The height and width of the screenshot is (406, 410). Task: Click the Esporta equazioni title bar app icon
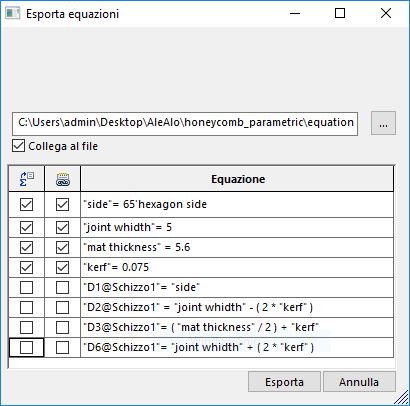[x=13, y=14]
